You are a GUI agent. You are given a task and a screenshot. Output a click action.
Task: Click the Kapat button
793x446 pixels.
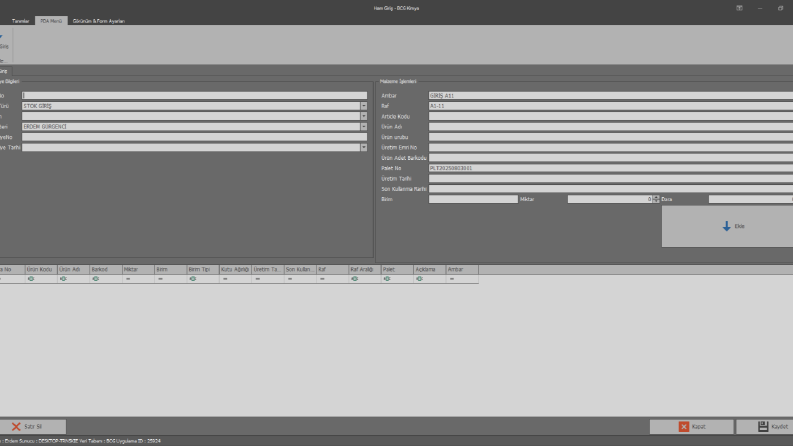coord(691,426)
